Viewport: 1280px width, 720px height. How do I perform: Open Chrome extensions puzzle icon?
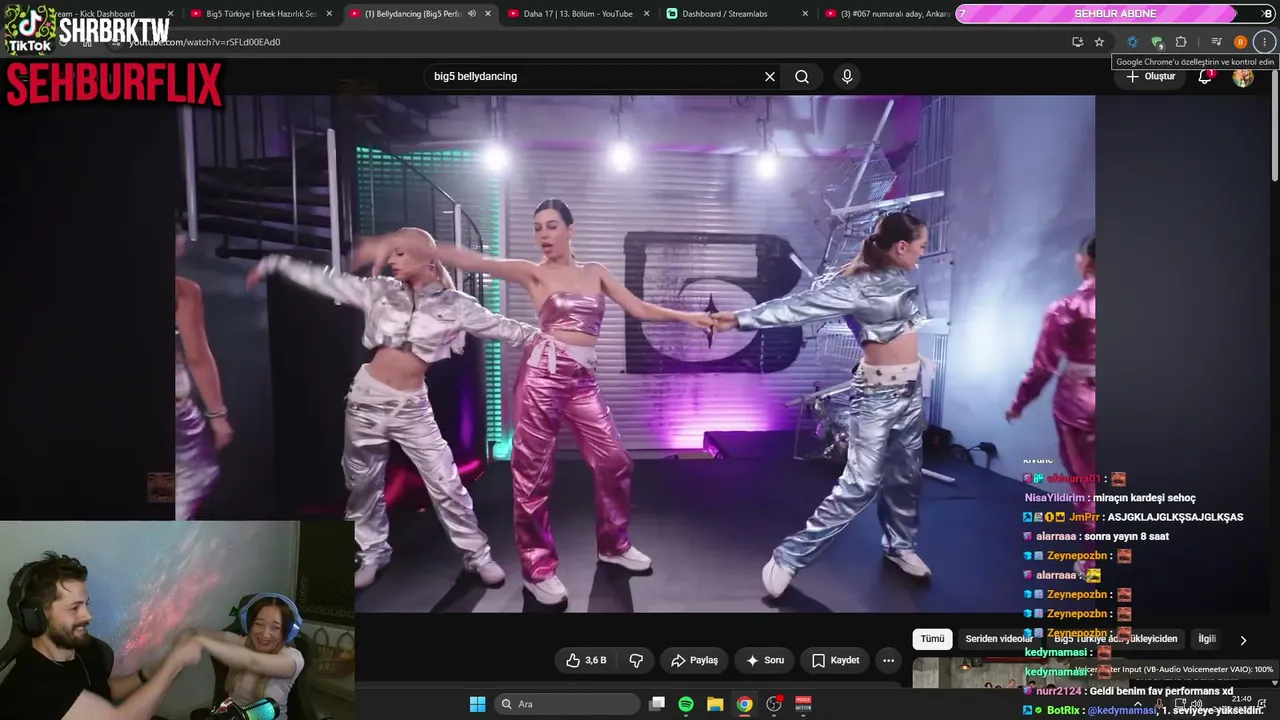(1181, 42)
